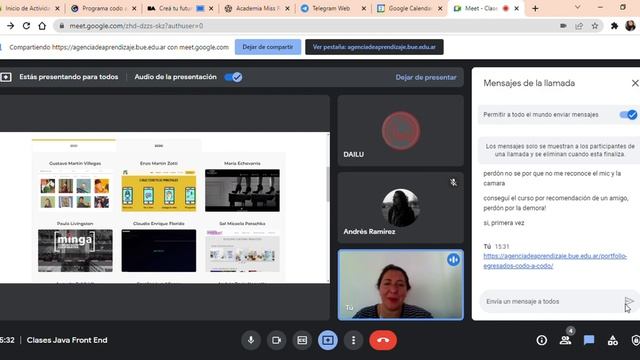Open meeting details info icon
Image resolution: width=640 pixels, height=360 pixels.
pyautogui.click(x=542, y=340)
